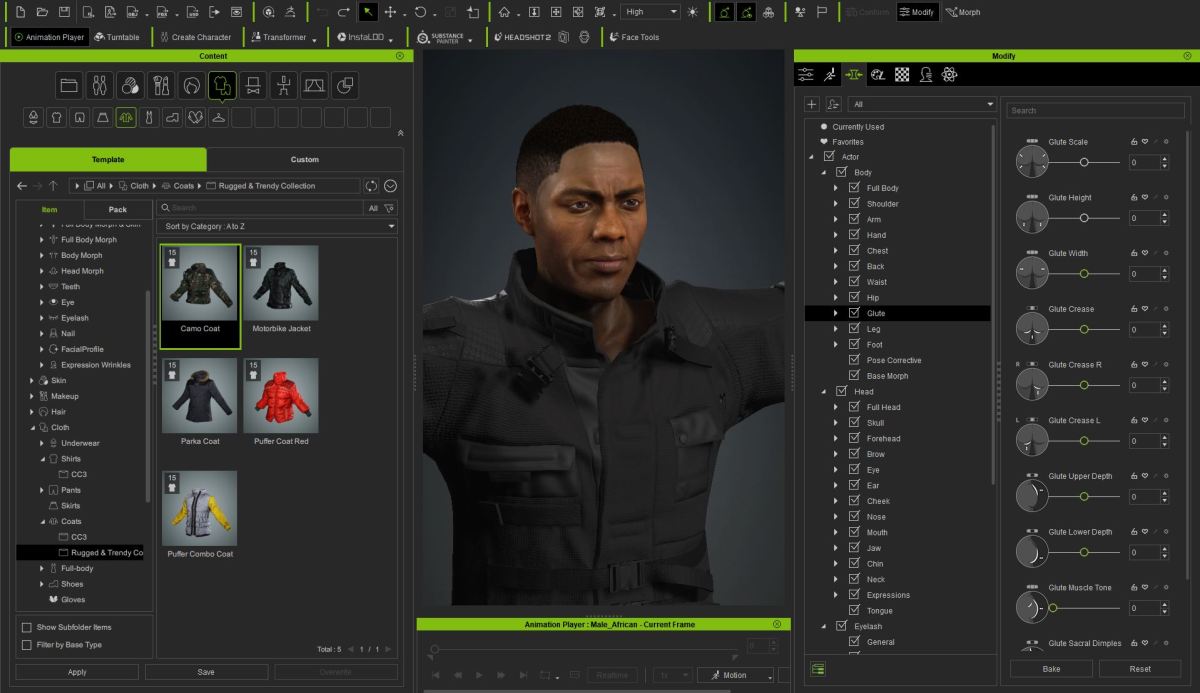Choose the Rotate object tool

point(420,12)
